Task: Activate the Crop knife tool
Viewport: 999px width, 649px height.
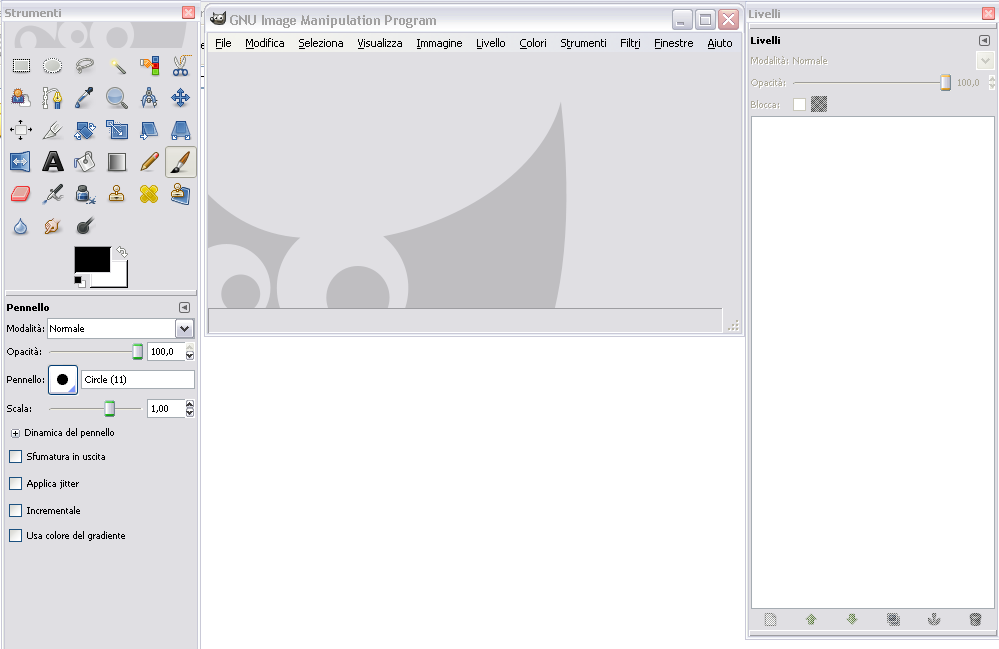Action: (52, 130)
